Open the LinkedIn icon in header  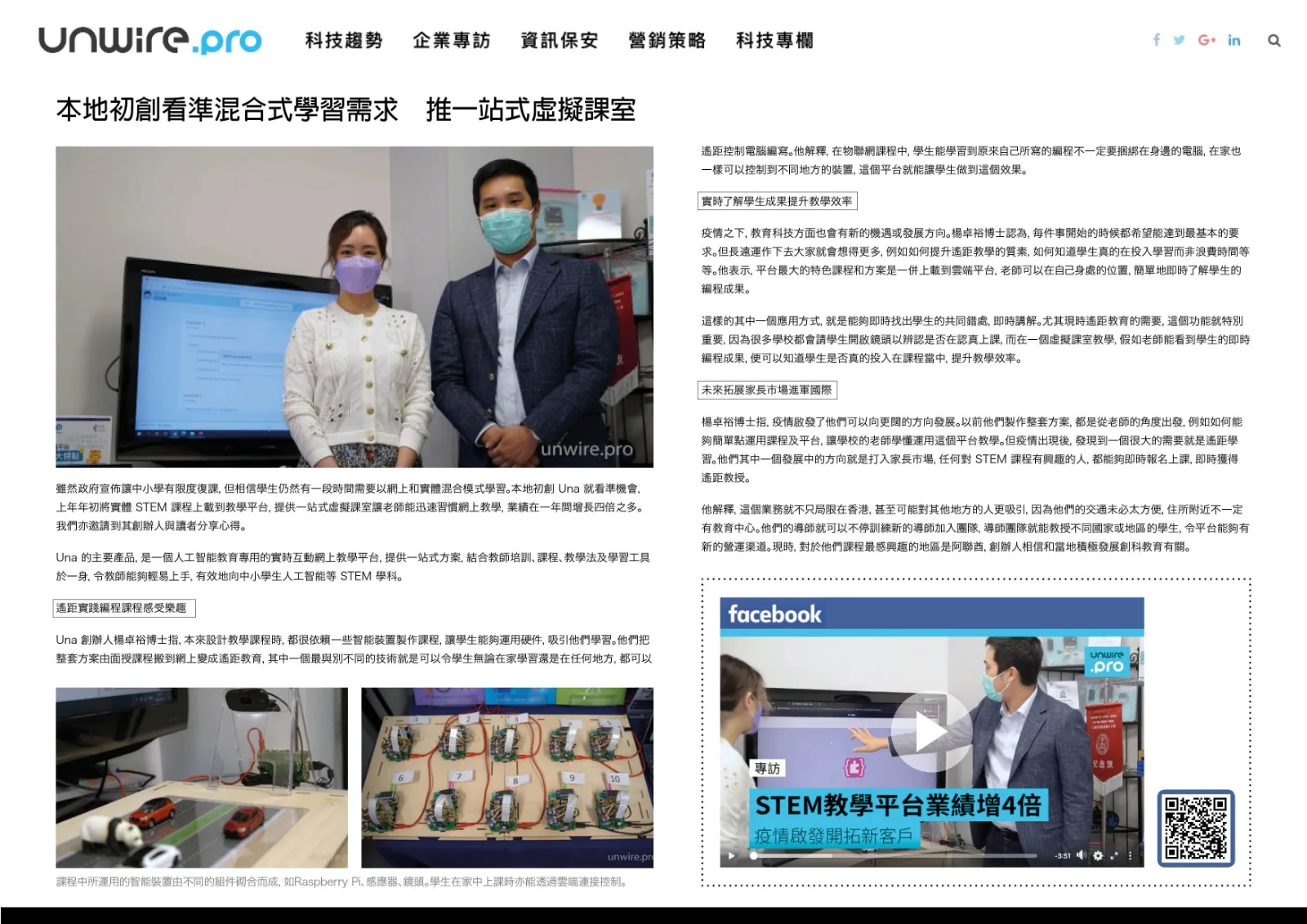[1233, 40]
